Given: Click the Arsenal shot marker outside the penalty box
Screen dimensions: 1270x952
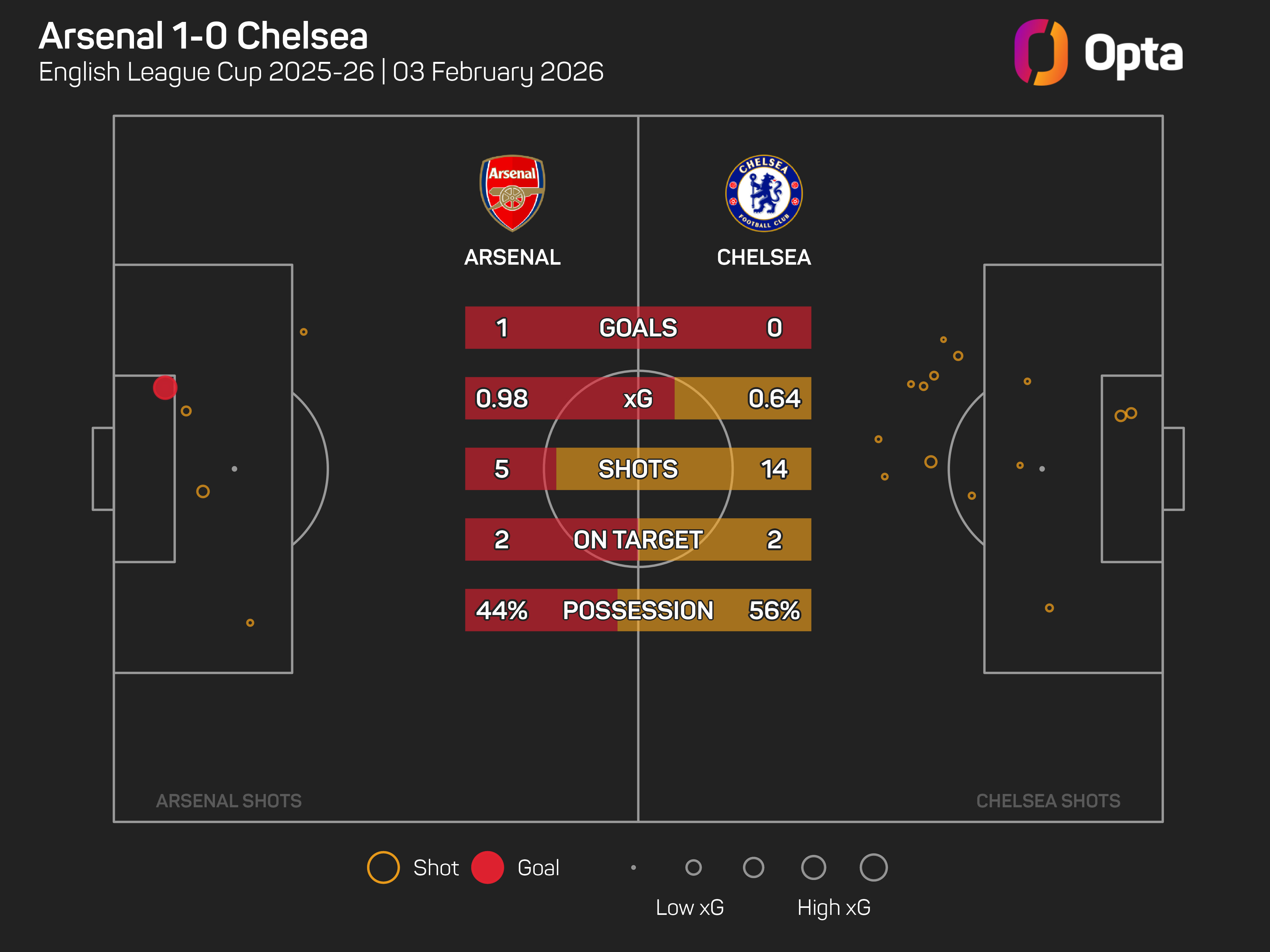Looking at the screenshot, I should click(304, 332).
